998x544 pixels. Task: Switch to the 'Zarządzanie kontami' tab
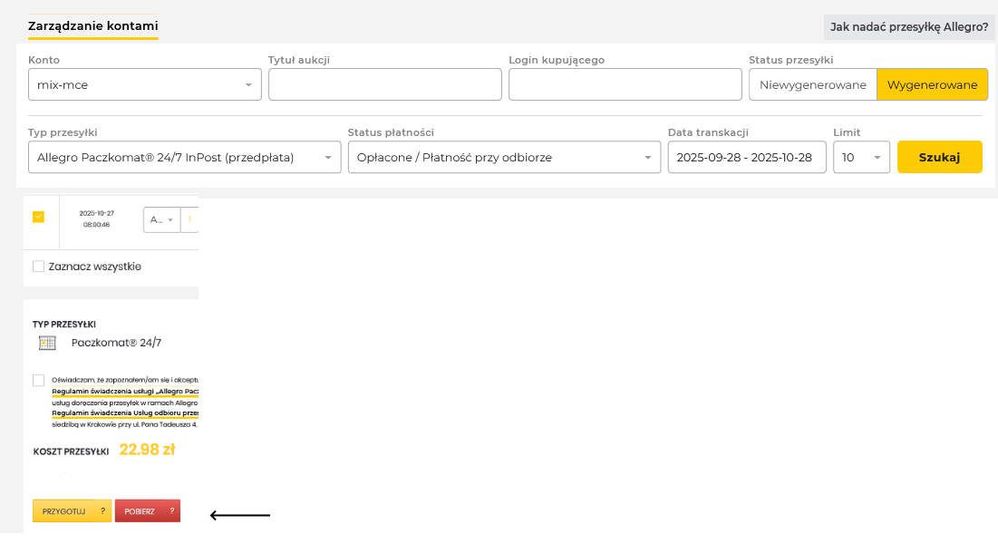coord(93,26)
